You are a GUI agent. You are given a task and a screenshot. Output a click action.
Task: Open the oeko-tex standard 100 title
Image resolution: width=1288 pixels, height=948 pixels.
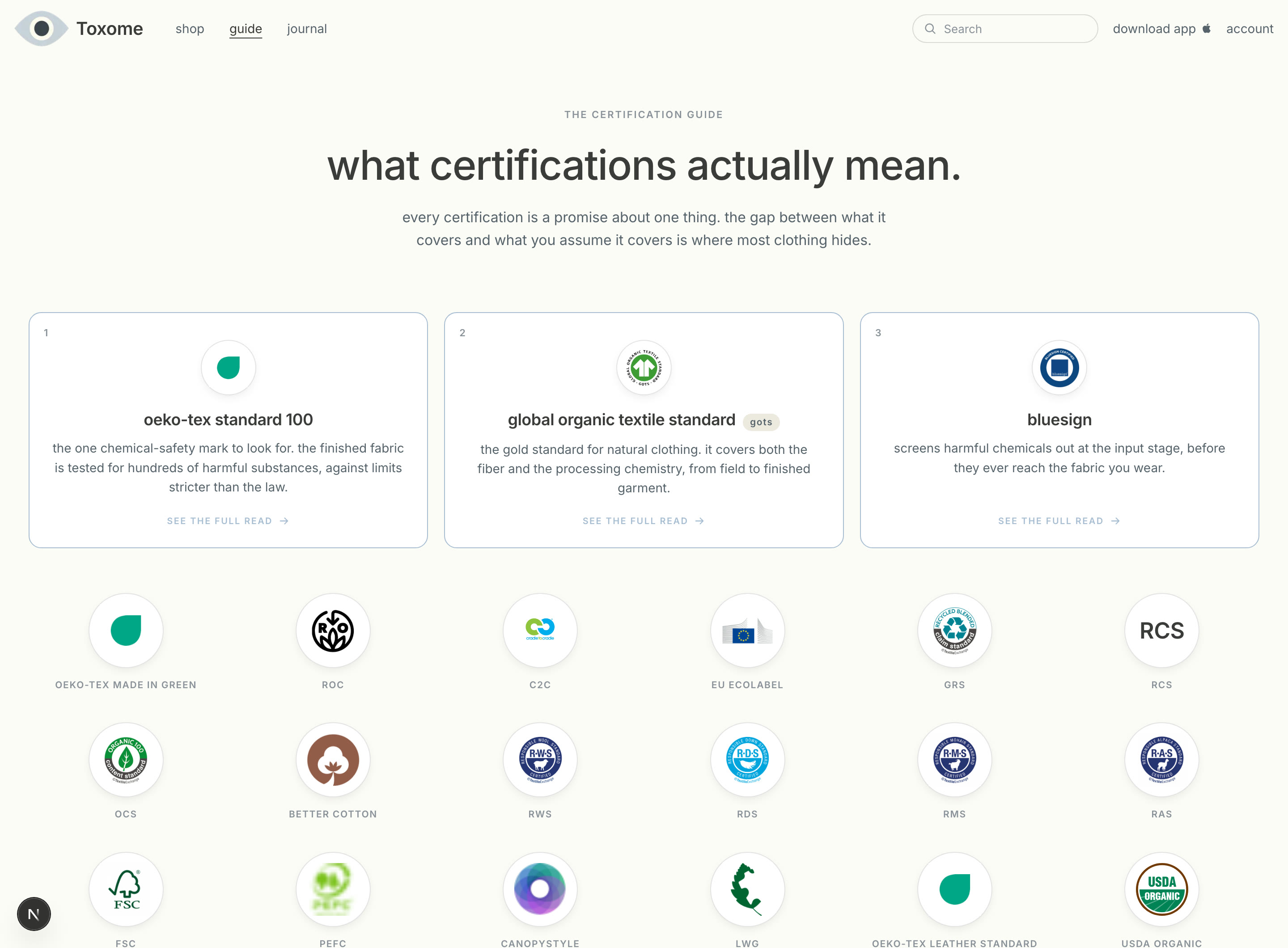(x=229, y=419)
